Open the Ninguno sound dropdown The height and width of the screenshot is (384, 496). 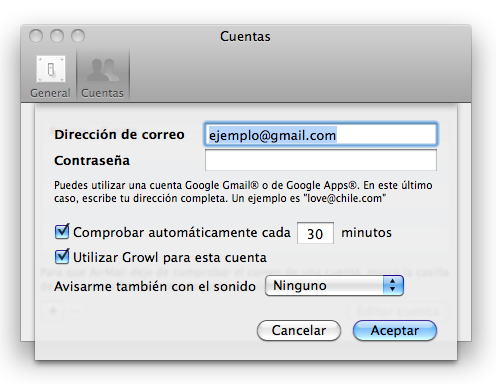click(334, 286)
